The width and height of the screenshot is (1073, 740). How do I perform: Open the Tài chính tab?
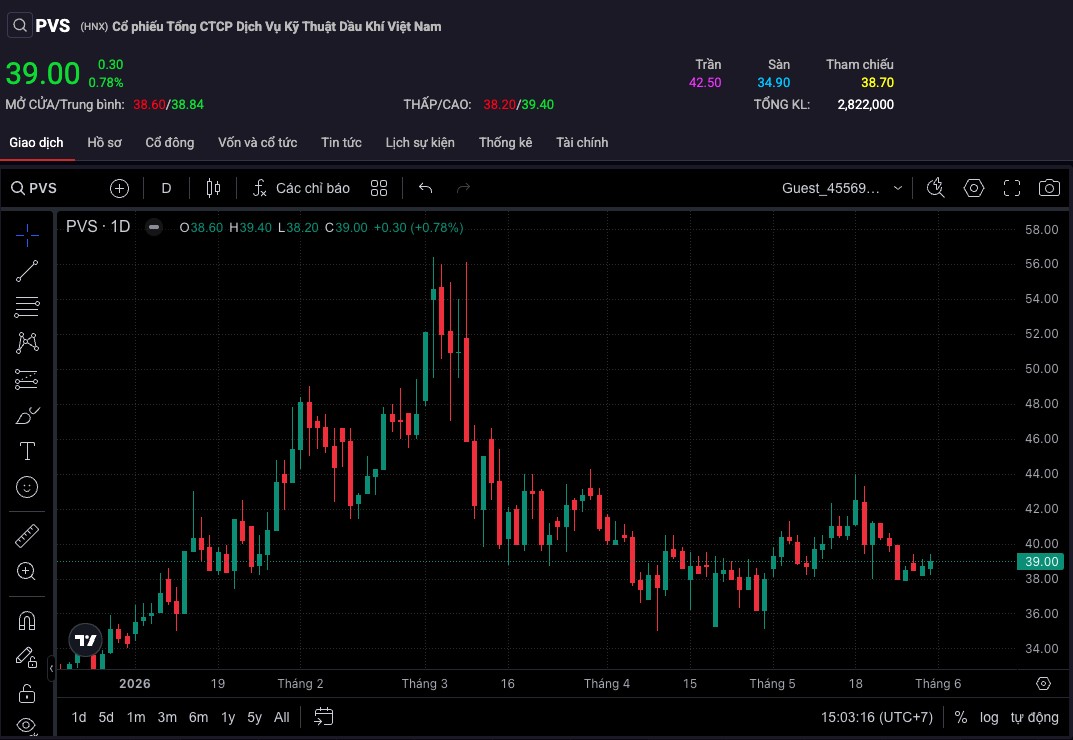point(582,142)
